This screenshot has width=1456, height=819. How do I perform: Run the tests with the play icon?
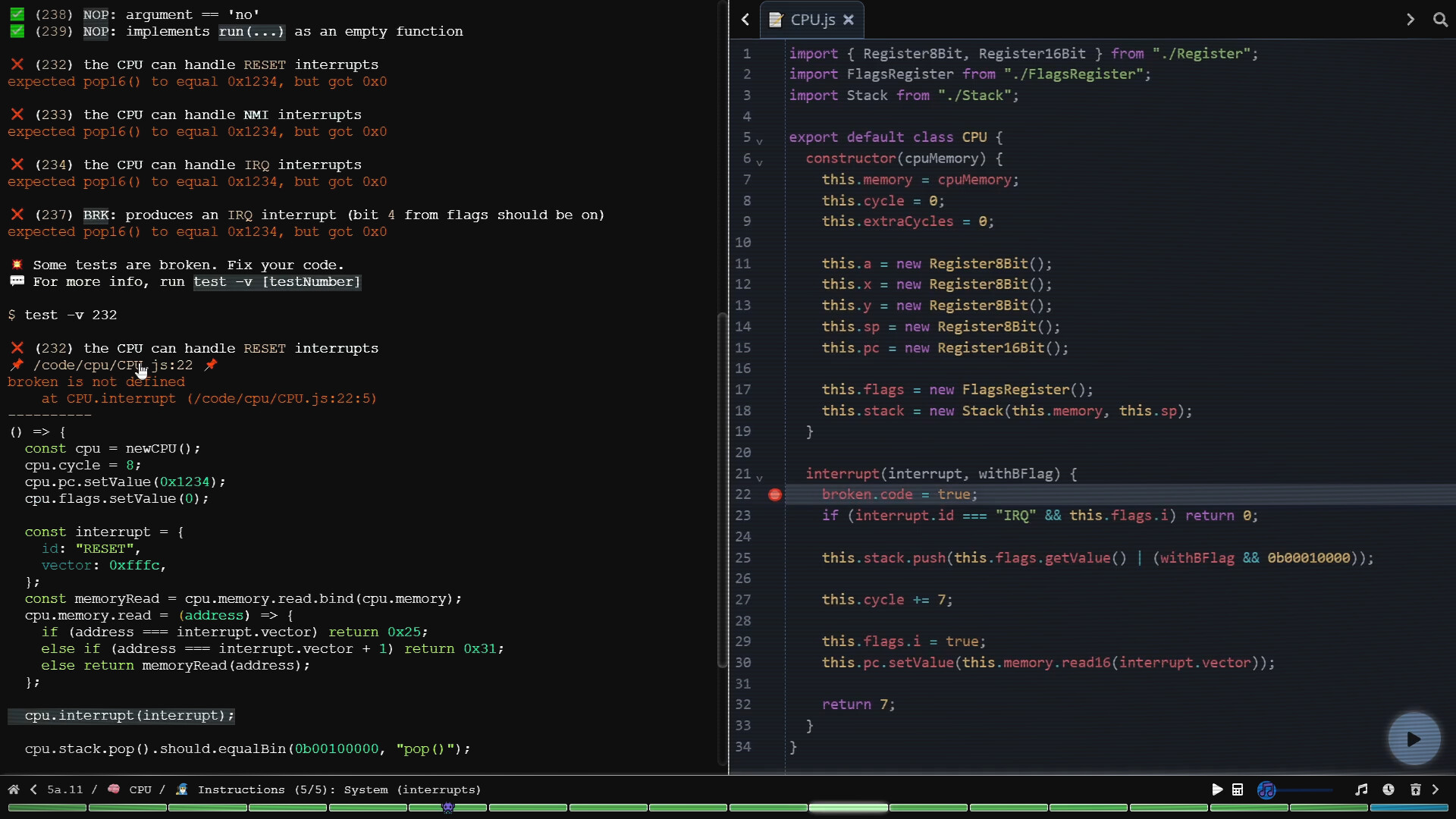(x=1217, y=789)
